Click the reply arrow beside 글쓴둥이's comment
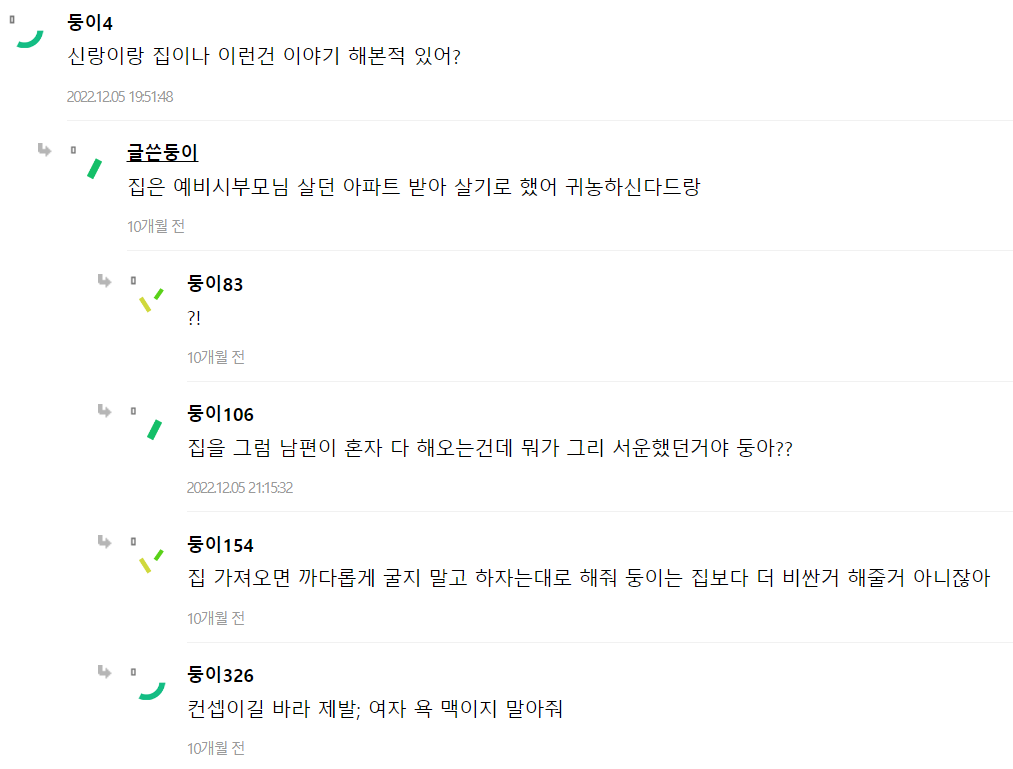 point(44,150)
